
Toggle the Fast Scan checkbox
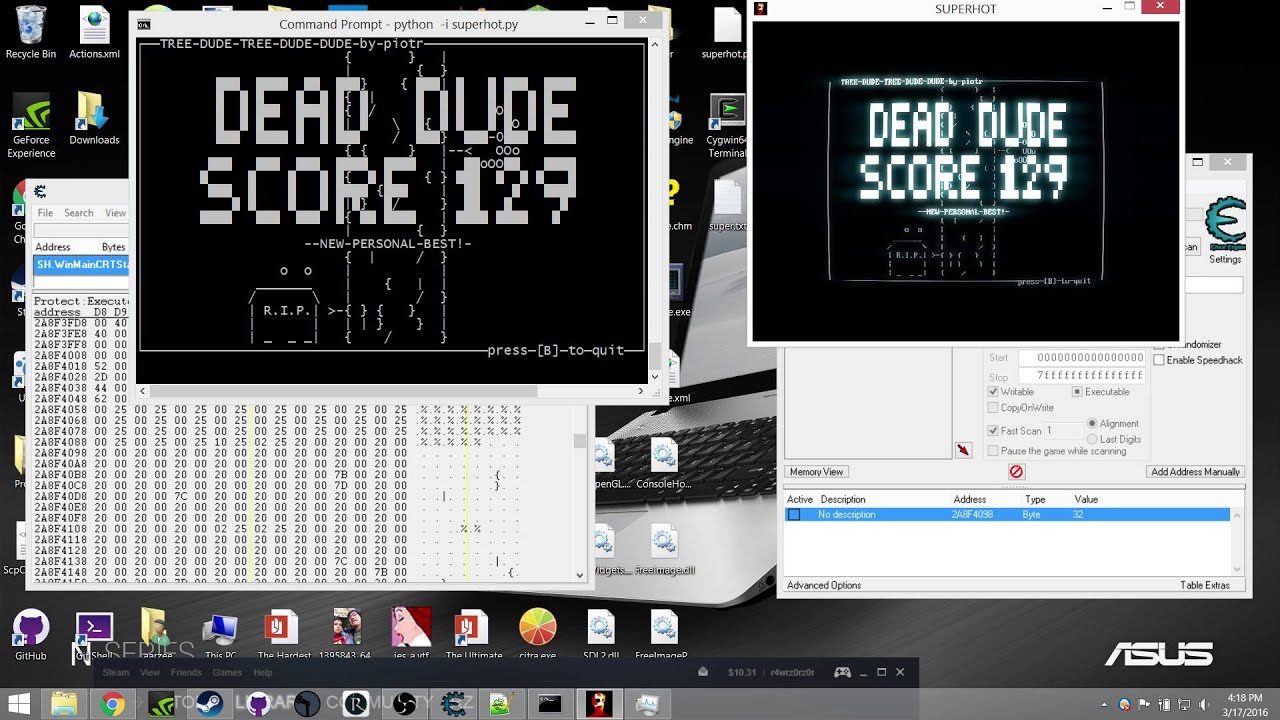pyautogui.click(x=993, y=431)
